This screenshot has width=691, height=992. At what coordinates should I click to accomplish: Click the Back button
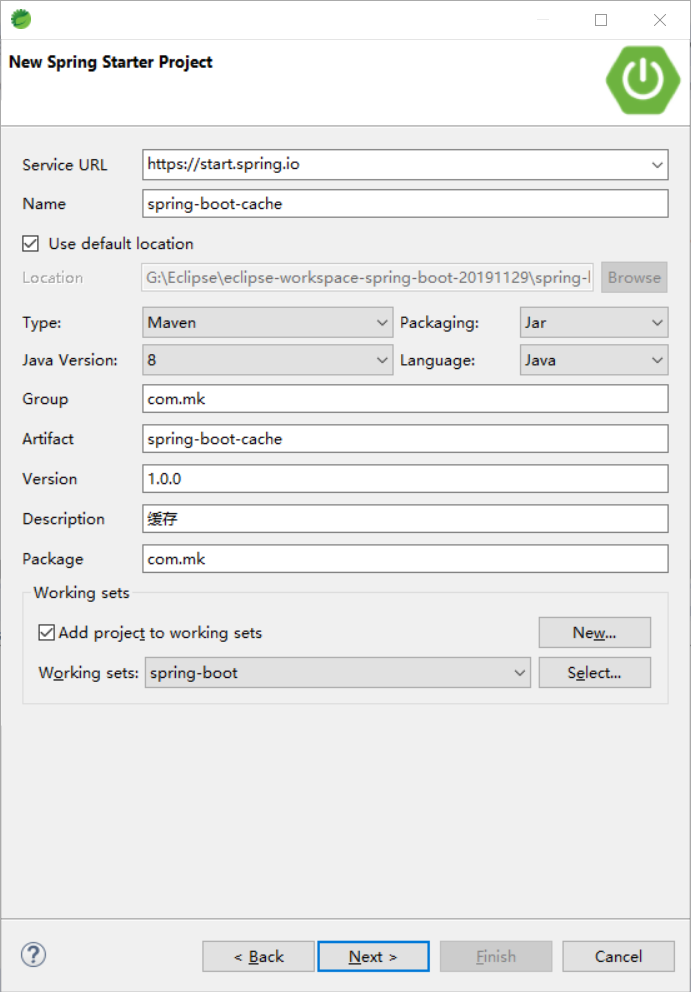tap(258, 957)
